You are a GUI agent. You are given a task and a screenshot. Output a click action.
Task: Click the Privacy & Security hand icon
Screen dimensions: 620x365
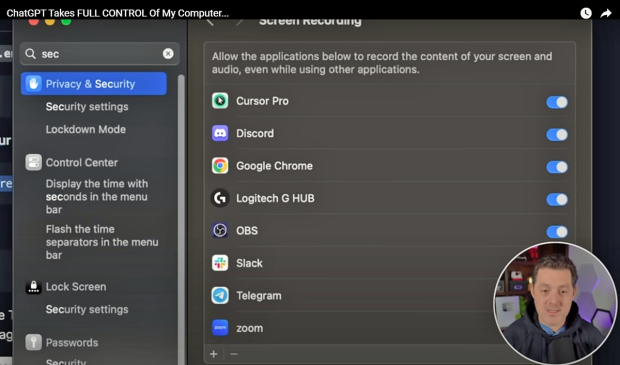[34, 84]
